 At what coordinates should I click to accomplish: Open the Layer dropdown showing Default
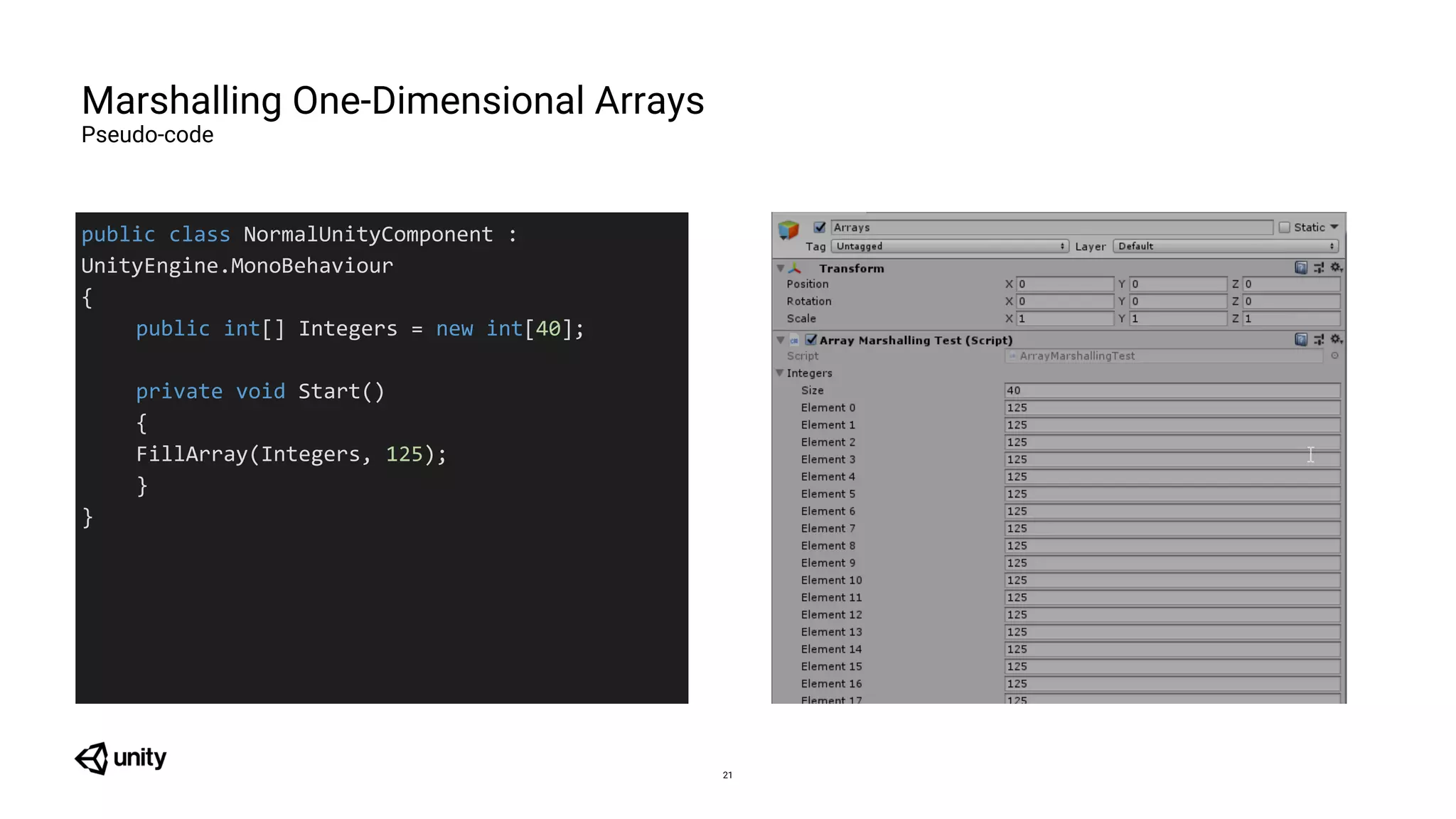coord(1226,246)
